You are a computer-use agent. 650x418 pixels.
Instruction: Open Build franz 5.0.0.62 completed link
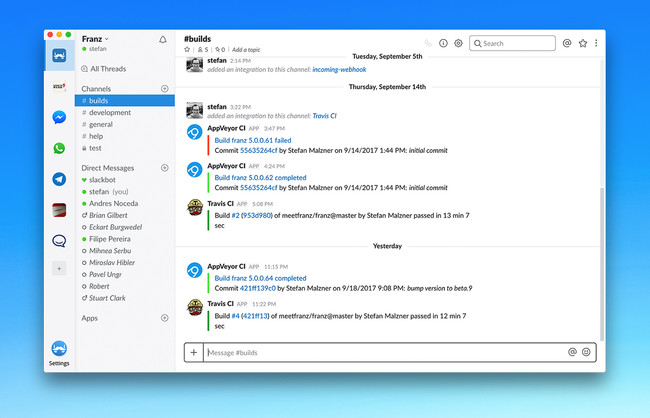260,177
